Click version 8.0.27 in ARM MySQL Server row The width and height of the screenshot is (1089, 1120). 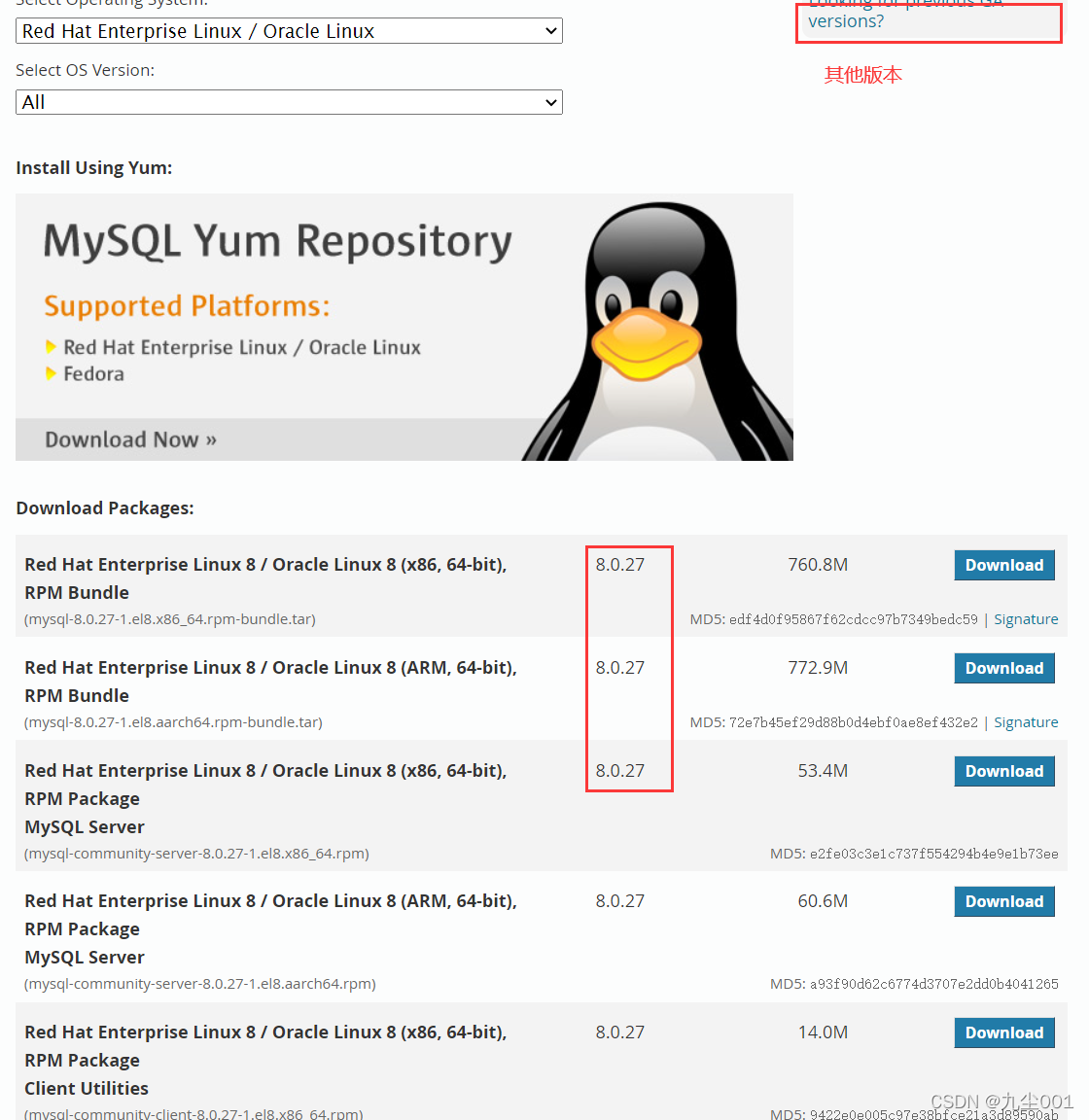coord(619,901)
